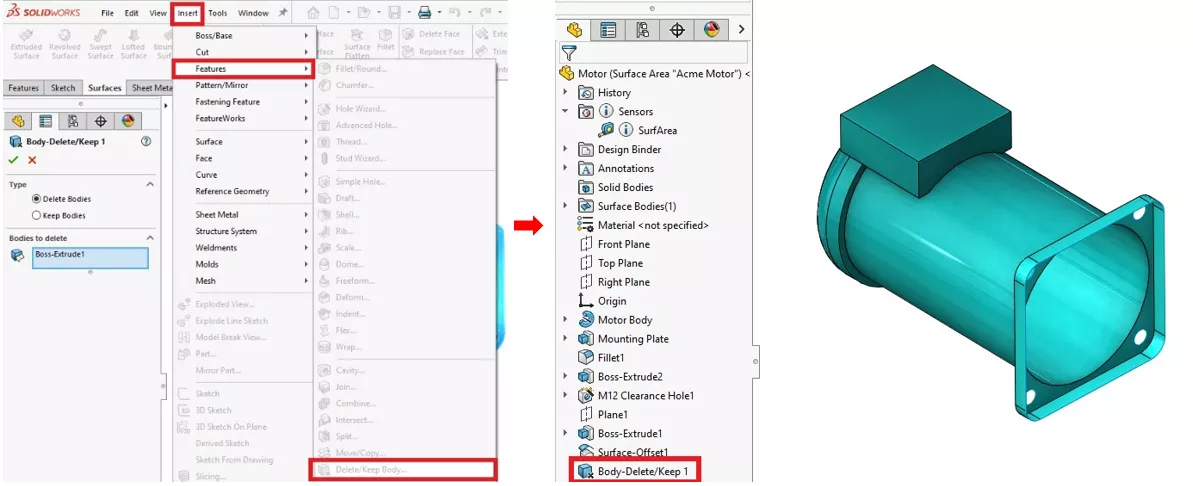Screen dimensions: 1193x486
Task: Click Replace Face in Surfaces ribbon
Action: click(x=433, y=52)
